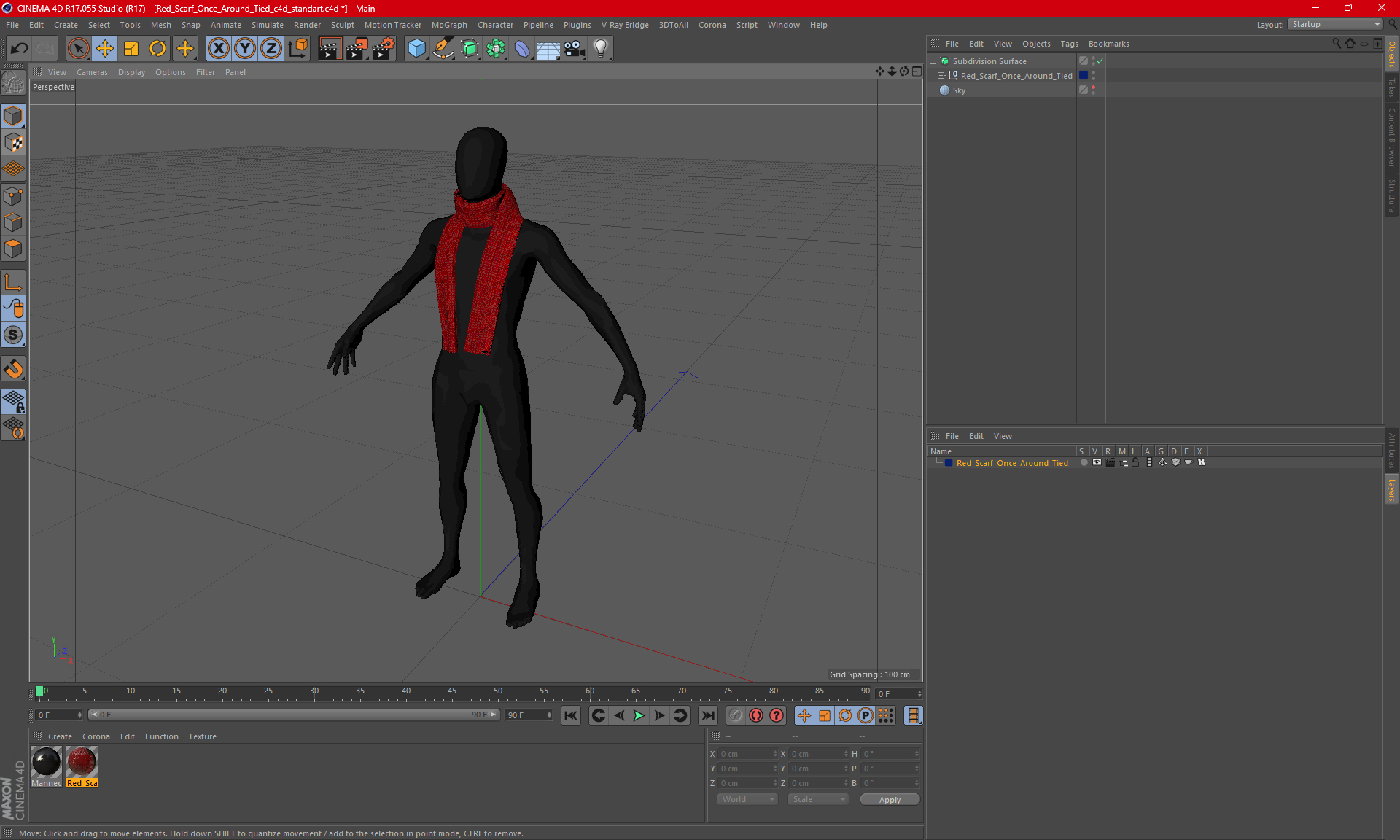
Task: Open the Scale mode dropdown
Action: coord(818,799)
